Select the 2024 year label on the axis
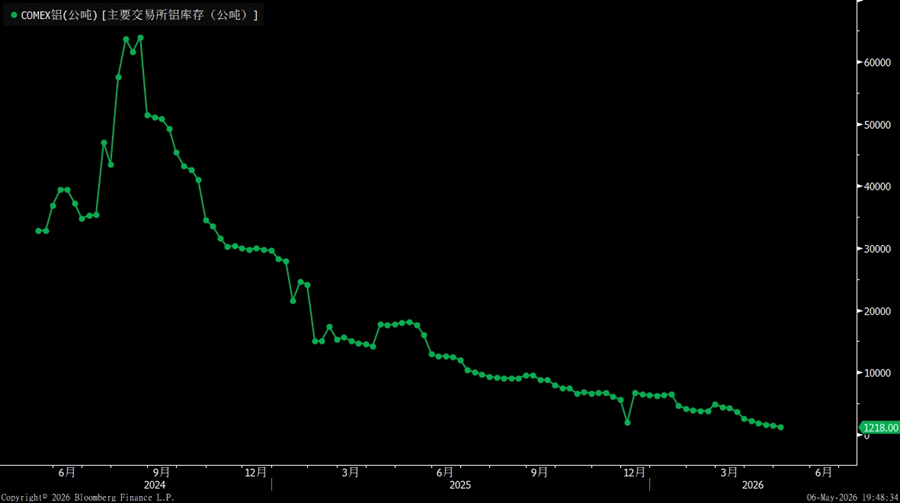Viewport: 900px width, 503px height. point(154,485)
